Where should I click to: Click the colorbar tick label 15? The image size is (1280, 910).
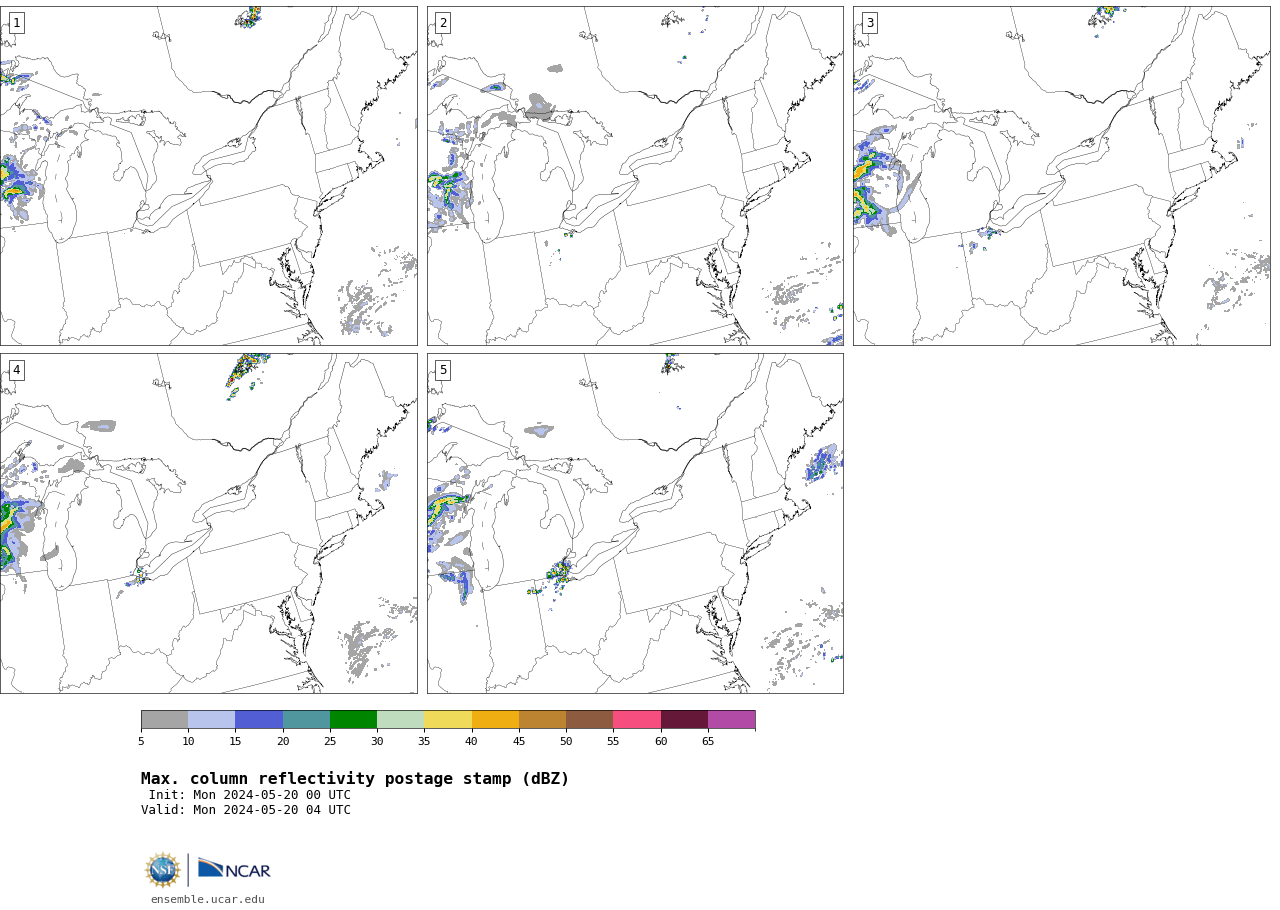235,741
